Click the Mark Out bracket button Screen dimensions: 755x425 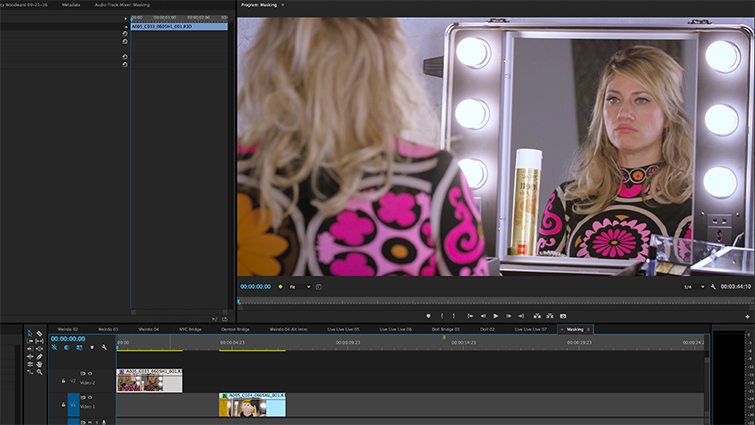[454, 316]
